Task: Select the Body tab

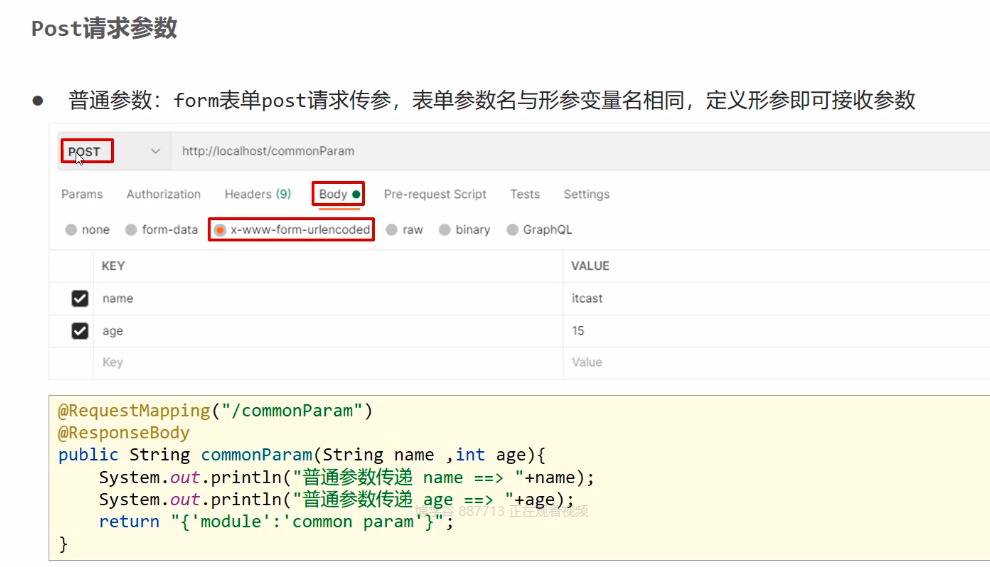Action: pyautogui.click(x=339, y=194)
